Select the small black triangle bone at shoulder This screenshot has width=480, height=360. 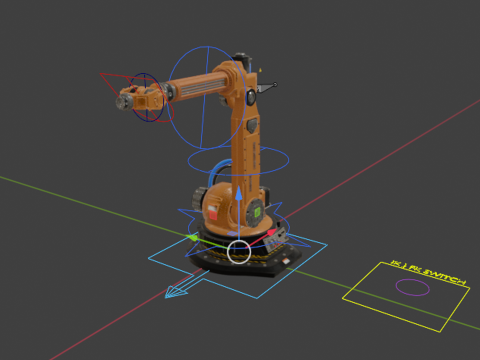(x=266, y=88)
